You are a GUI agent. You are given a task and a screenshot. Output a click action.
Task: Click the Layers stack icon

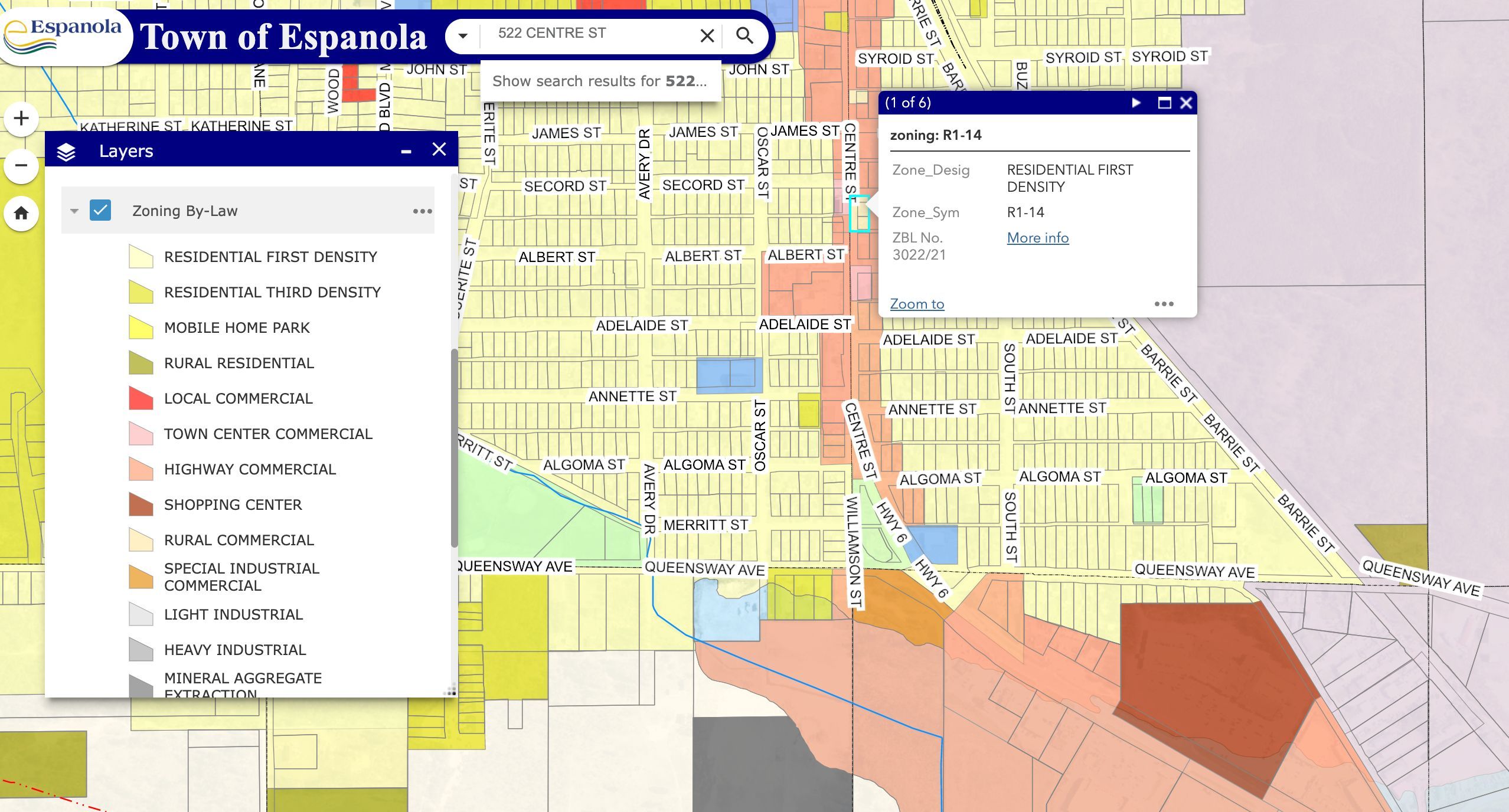[66, 152]
